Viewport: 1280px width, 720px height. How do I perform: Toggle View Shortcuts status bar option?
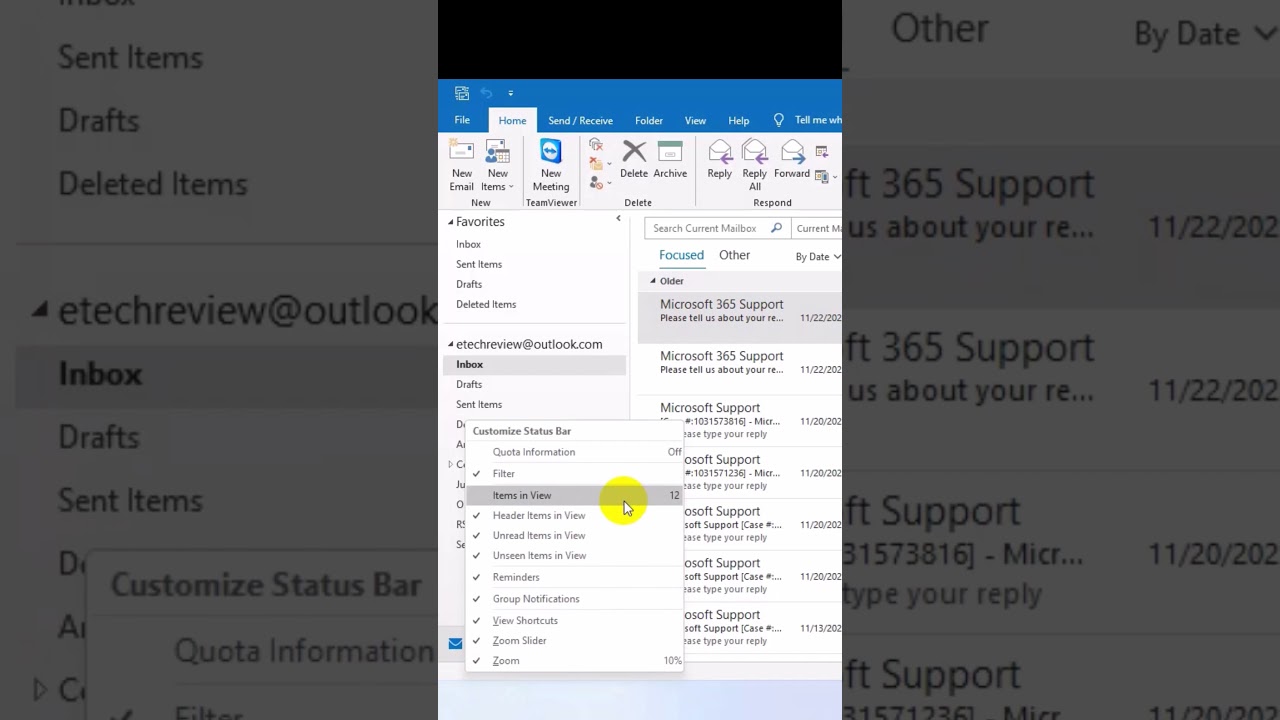coord(575,620)
